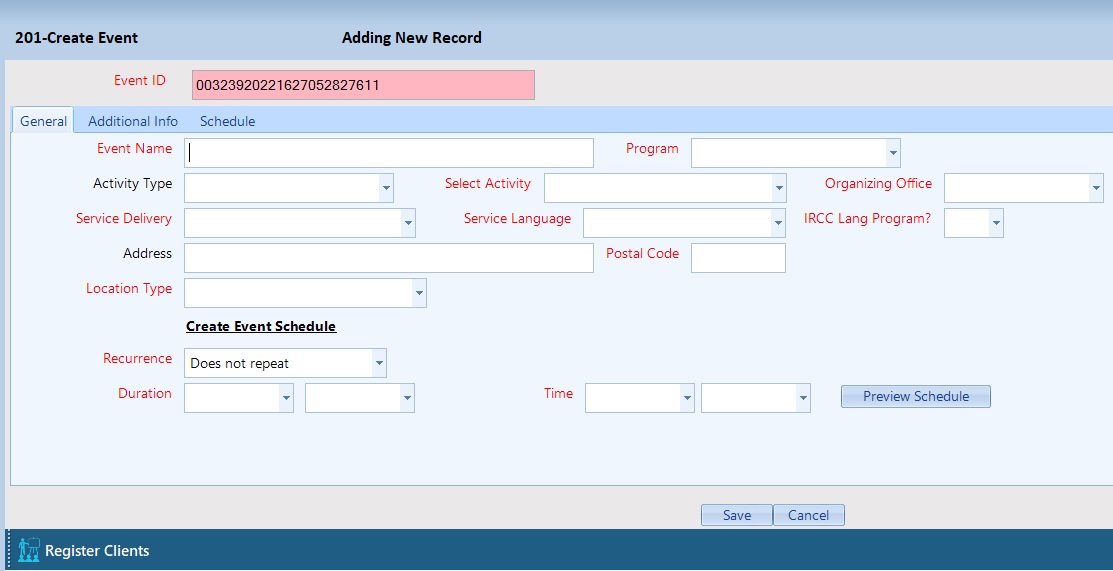Expand the Program dropdown

tap(892, 153)
